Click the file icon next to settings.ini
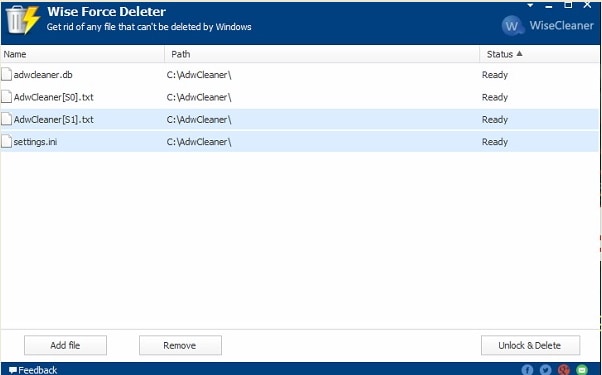Viewport: 602px width, 375px height. (x=6, y=141)
